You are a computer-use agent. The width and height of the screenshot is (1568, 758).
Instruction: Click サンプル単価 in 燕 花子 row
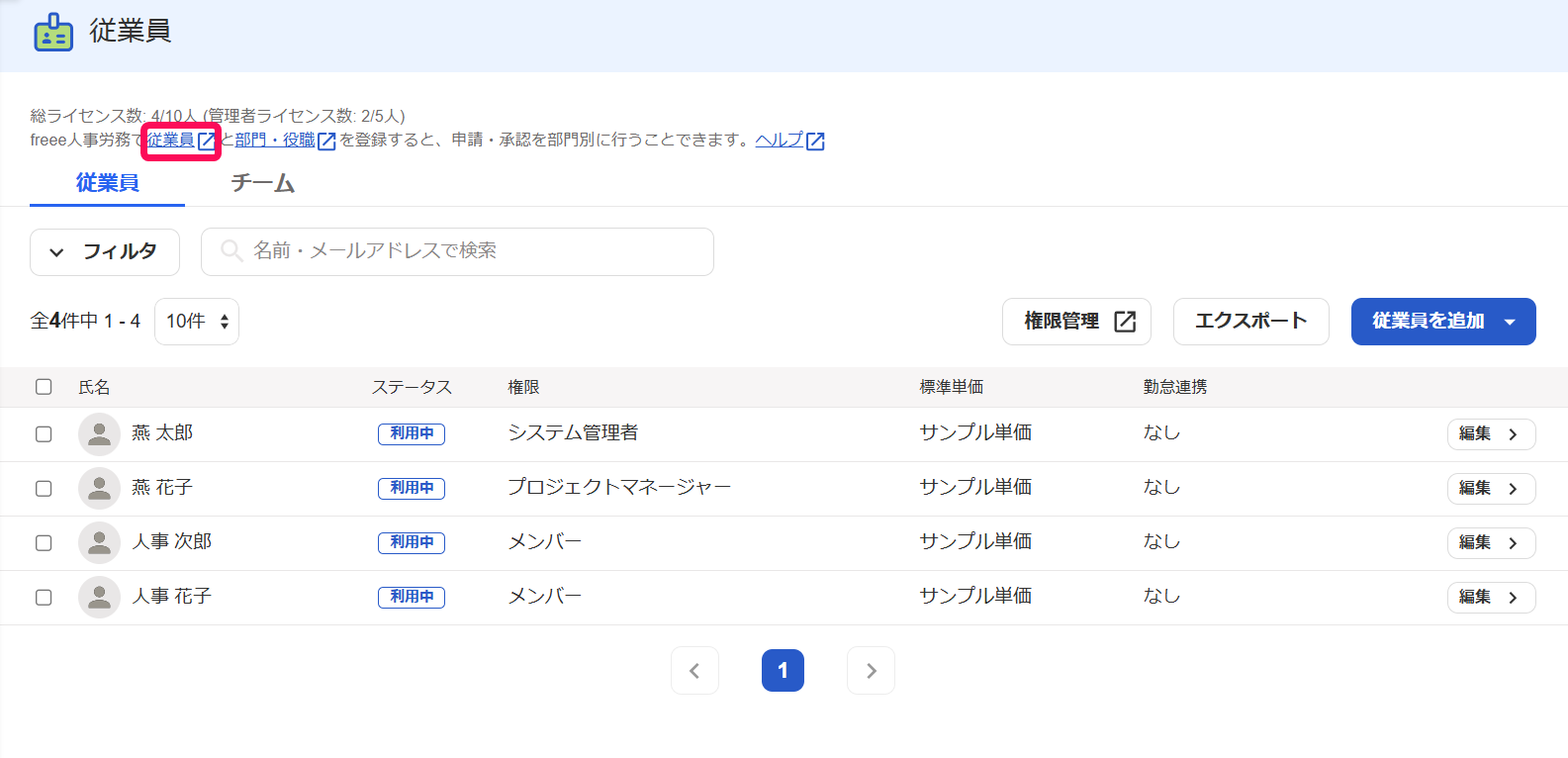975,488
